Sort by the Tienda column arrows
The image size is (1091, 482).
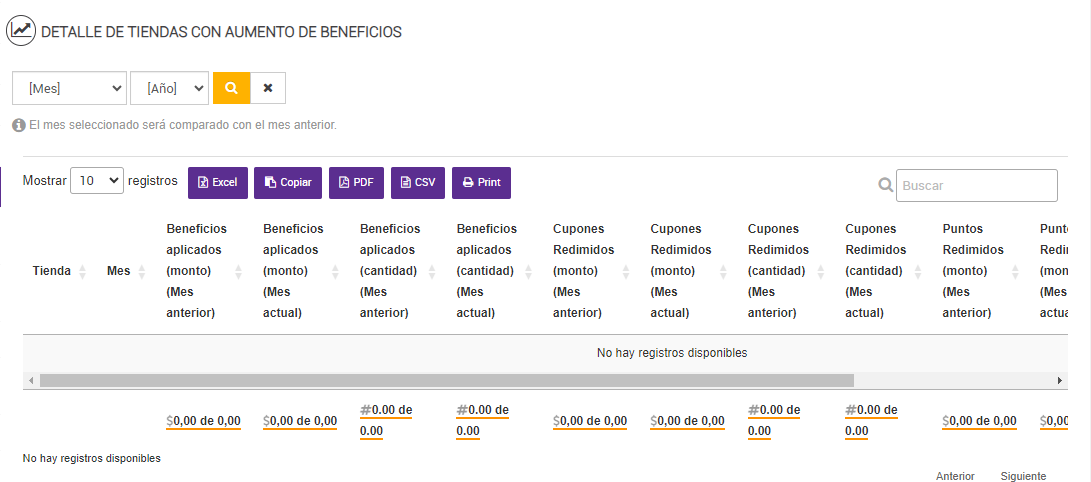tap(83, 271)
